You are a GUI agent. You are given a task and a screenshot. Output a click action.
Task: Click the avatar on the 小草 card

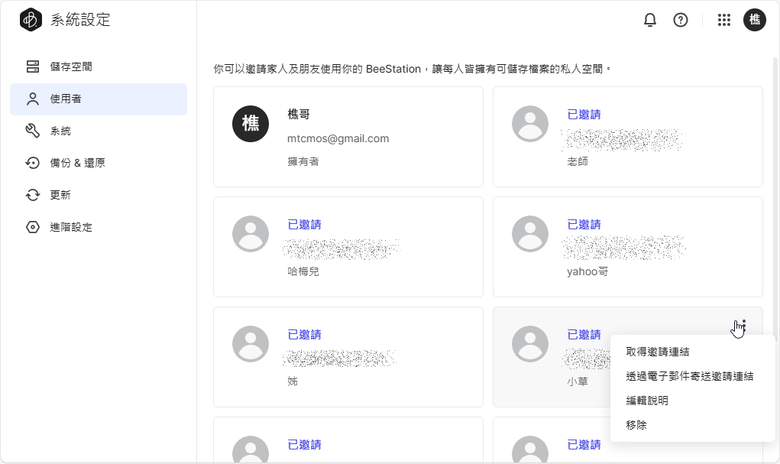point(530,344)
